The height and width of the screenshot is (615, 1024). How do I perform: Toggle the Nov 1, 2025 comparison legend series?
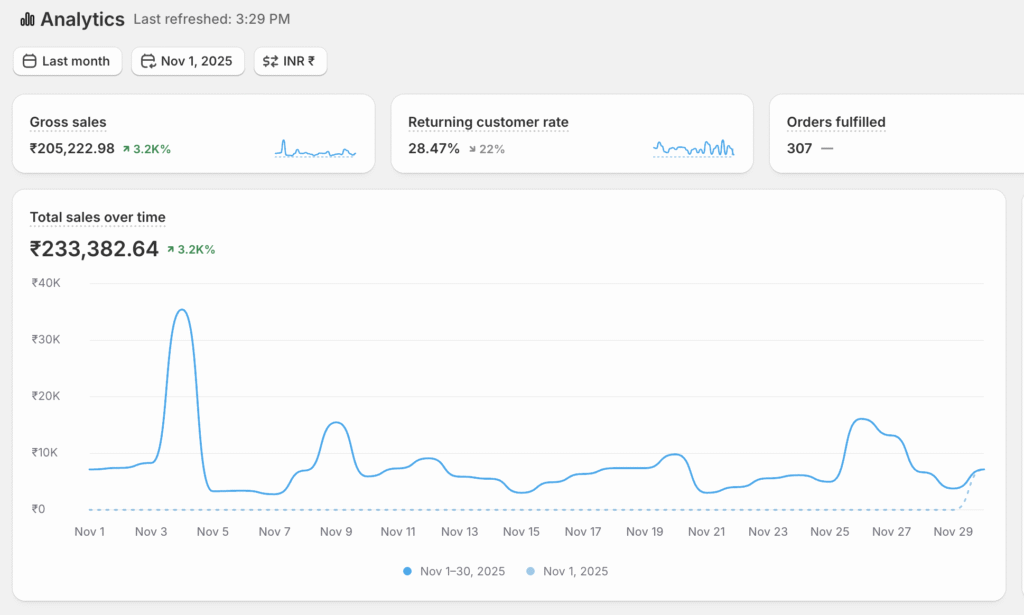tap(568, 571)
